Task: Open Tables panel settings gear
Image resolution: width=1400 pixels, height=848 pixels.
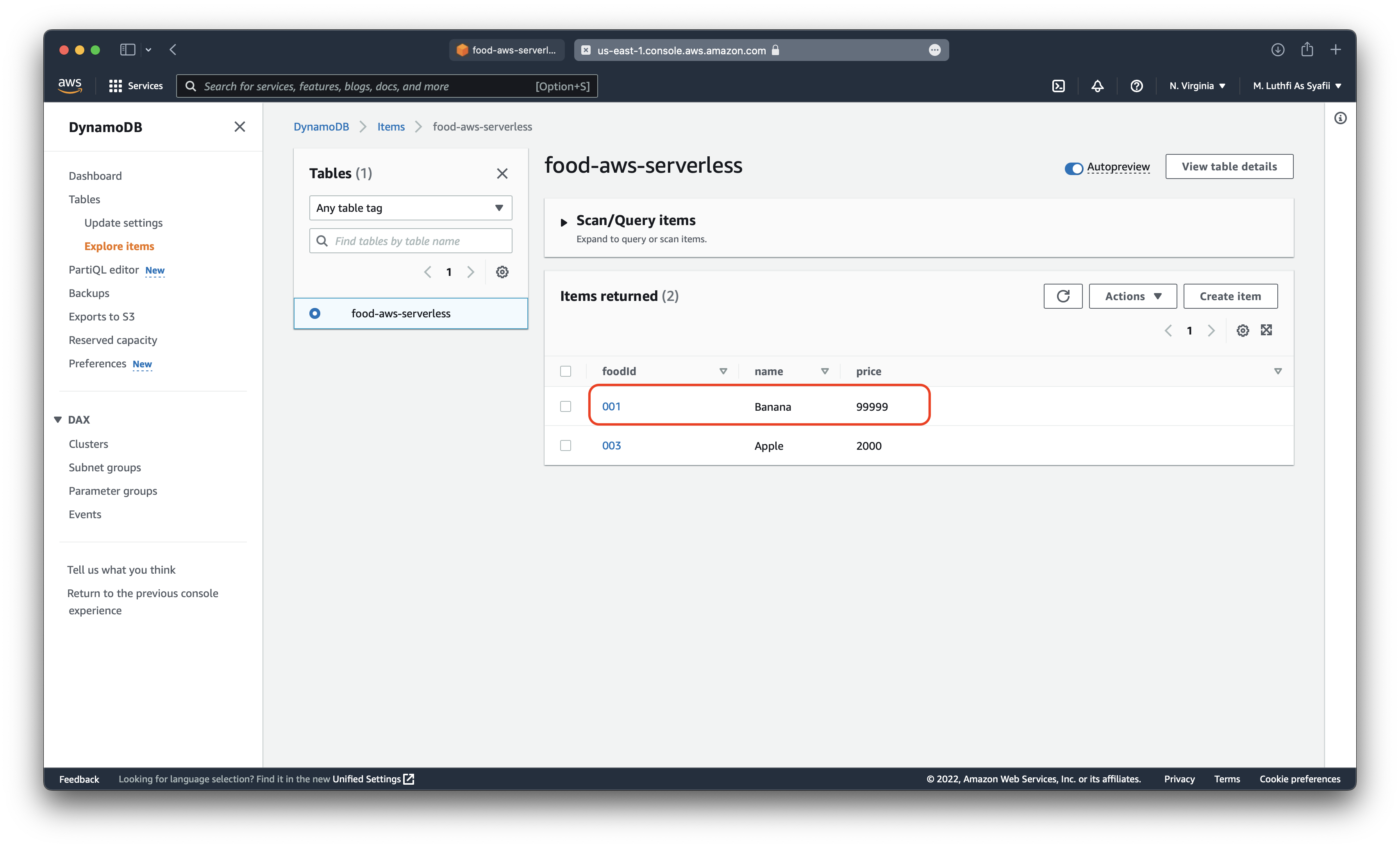Action: pos(502,272)
